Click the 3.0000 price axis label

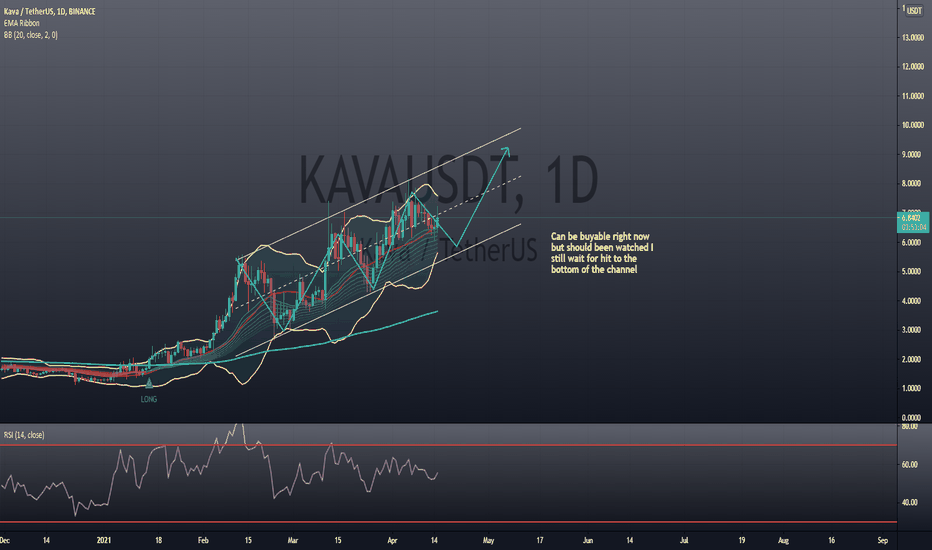[912, 330]
